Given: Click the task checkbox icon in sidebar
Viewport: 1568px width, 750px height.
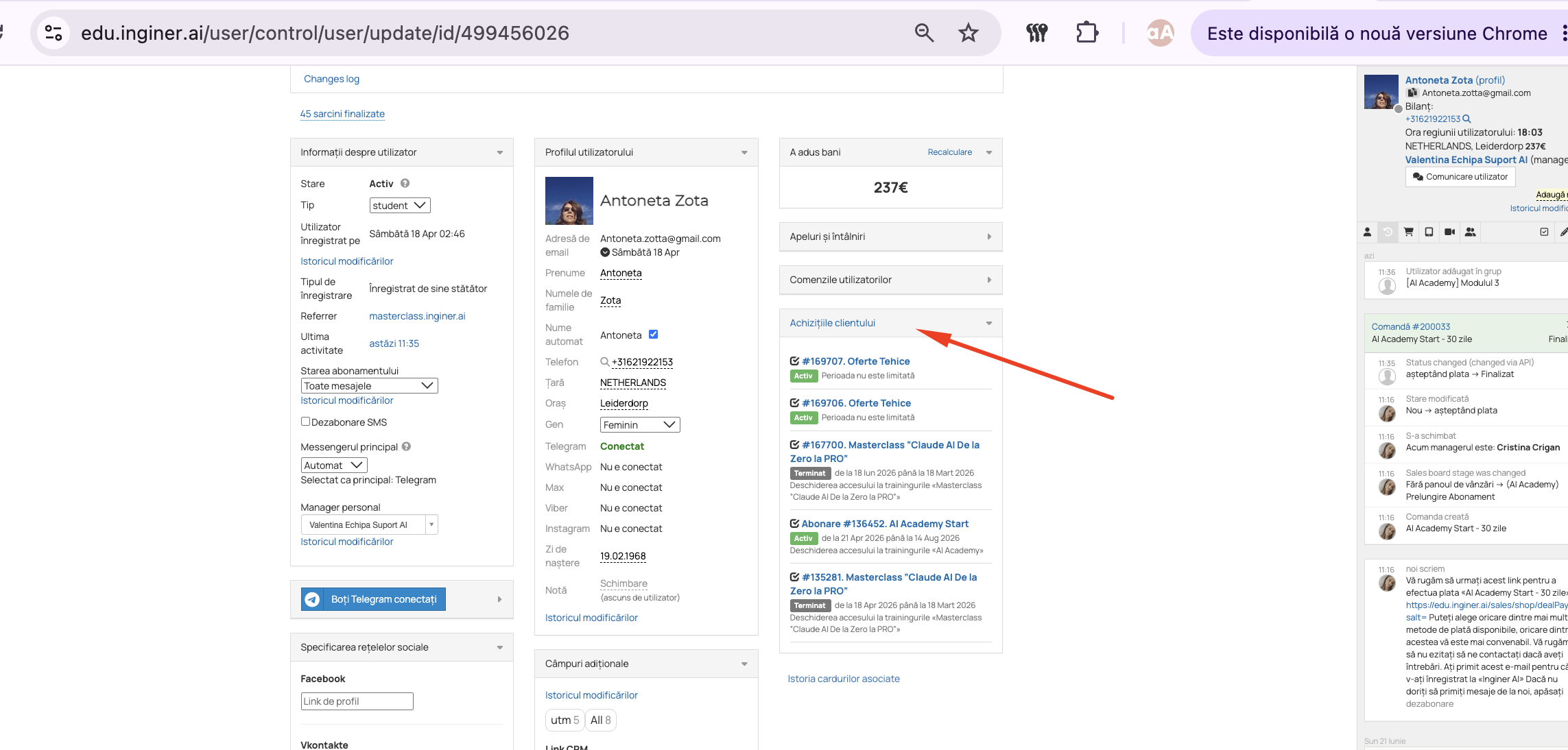Looking at the screenshot, I should point(1544,232).
